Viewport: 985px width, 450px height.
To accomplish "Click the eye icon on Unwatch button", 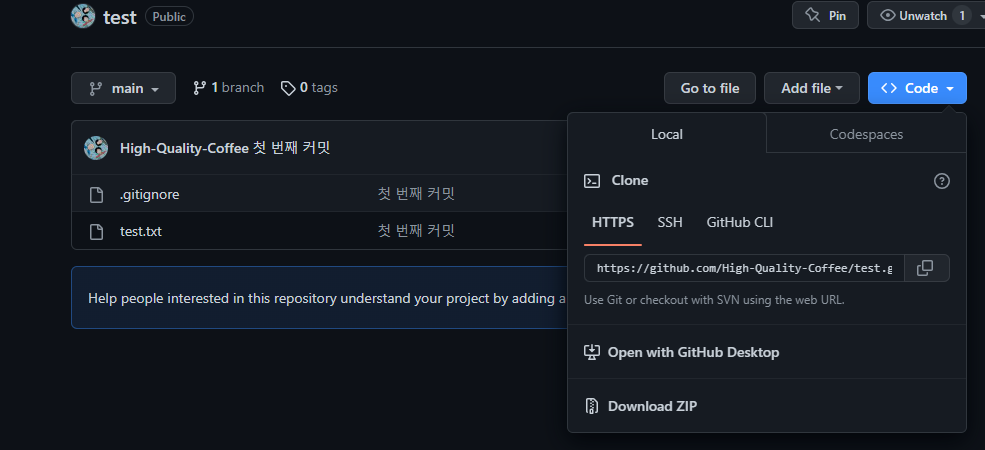I will pyautogui.click(x=888, y=15).
